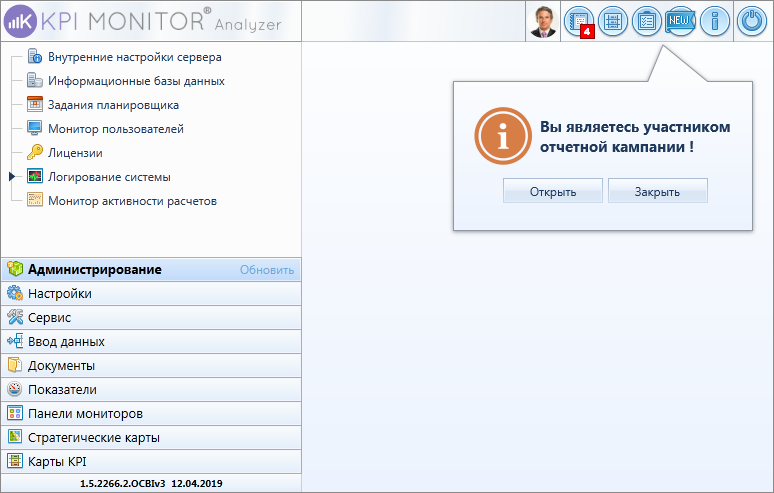Click the scheduler calendar icon
Screen dimensions: 774x493
point(35,104)
